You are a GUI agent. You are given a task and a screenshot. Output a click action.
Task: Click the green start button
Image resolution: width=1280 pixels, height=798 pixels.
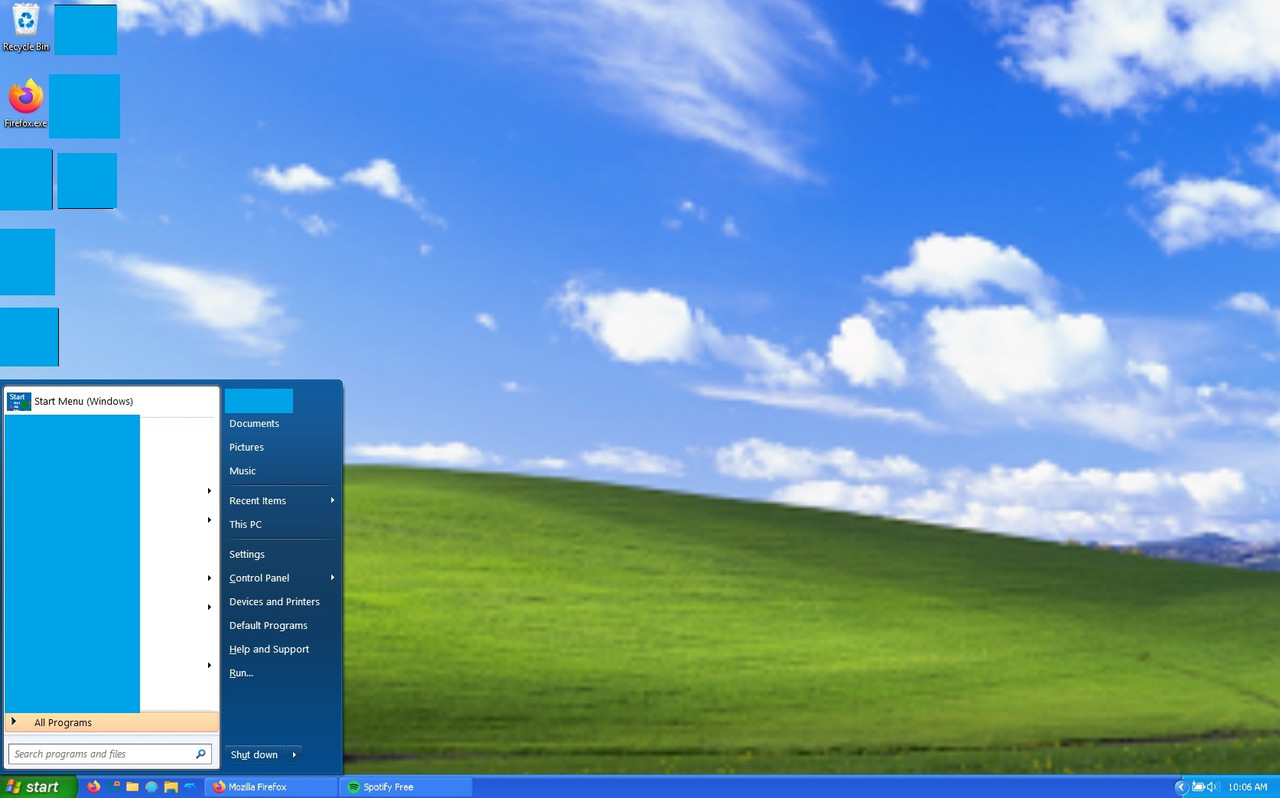point(38,787)
